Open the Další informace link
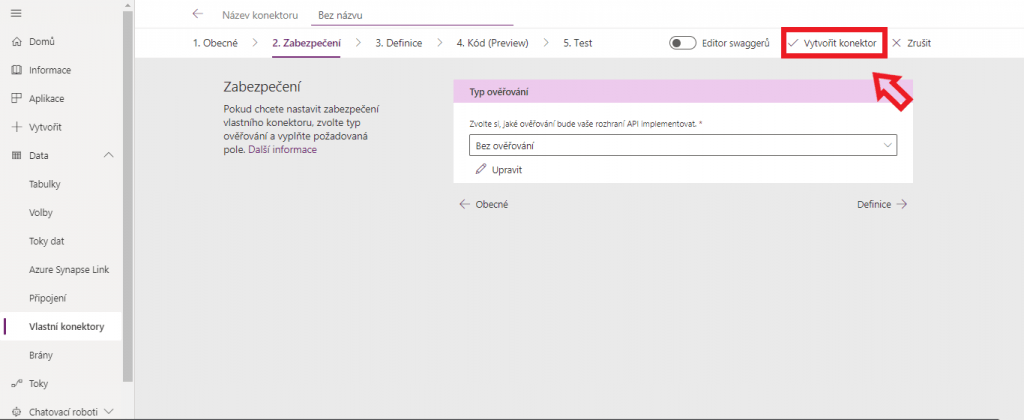Viewport: 1024px width, 420px height. tap(282, 149)
